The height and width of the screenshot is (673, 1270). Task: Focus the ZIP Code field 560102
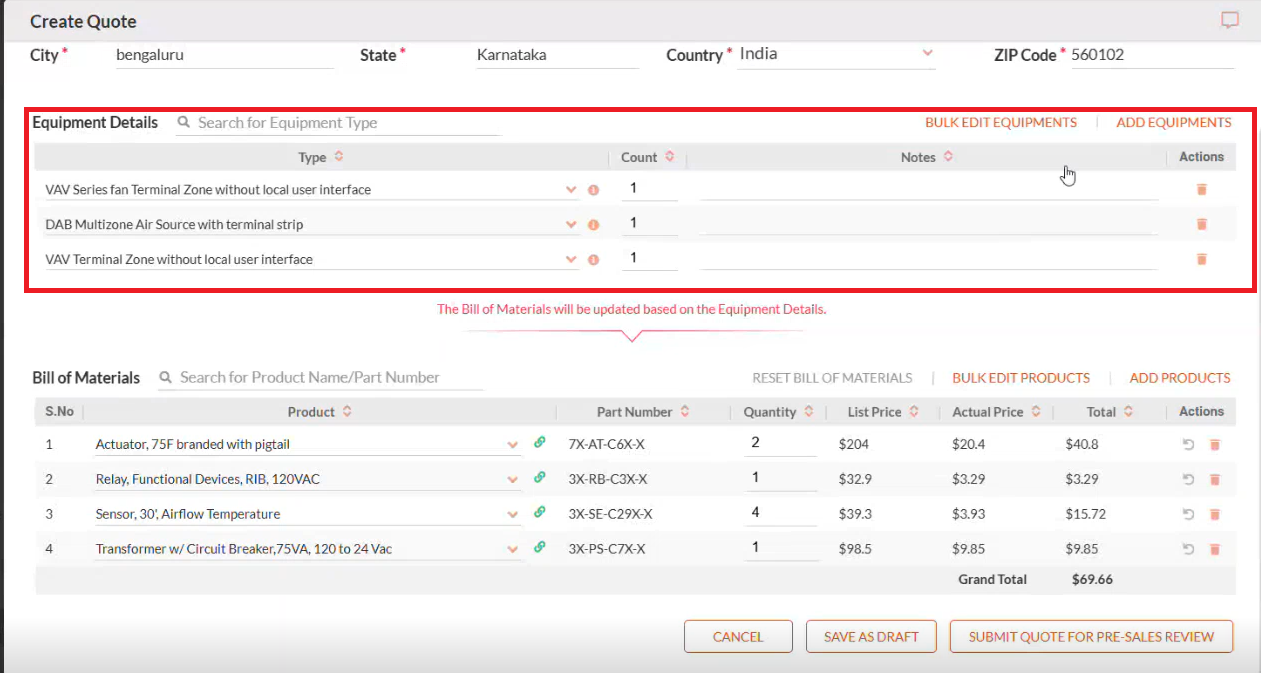(1152, 55)
